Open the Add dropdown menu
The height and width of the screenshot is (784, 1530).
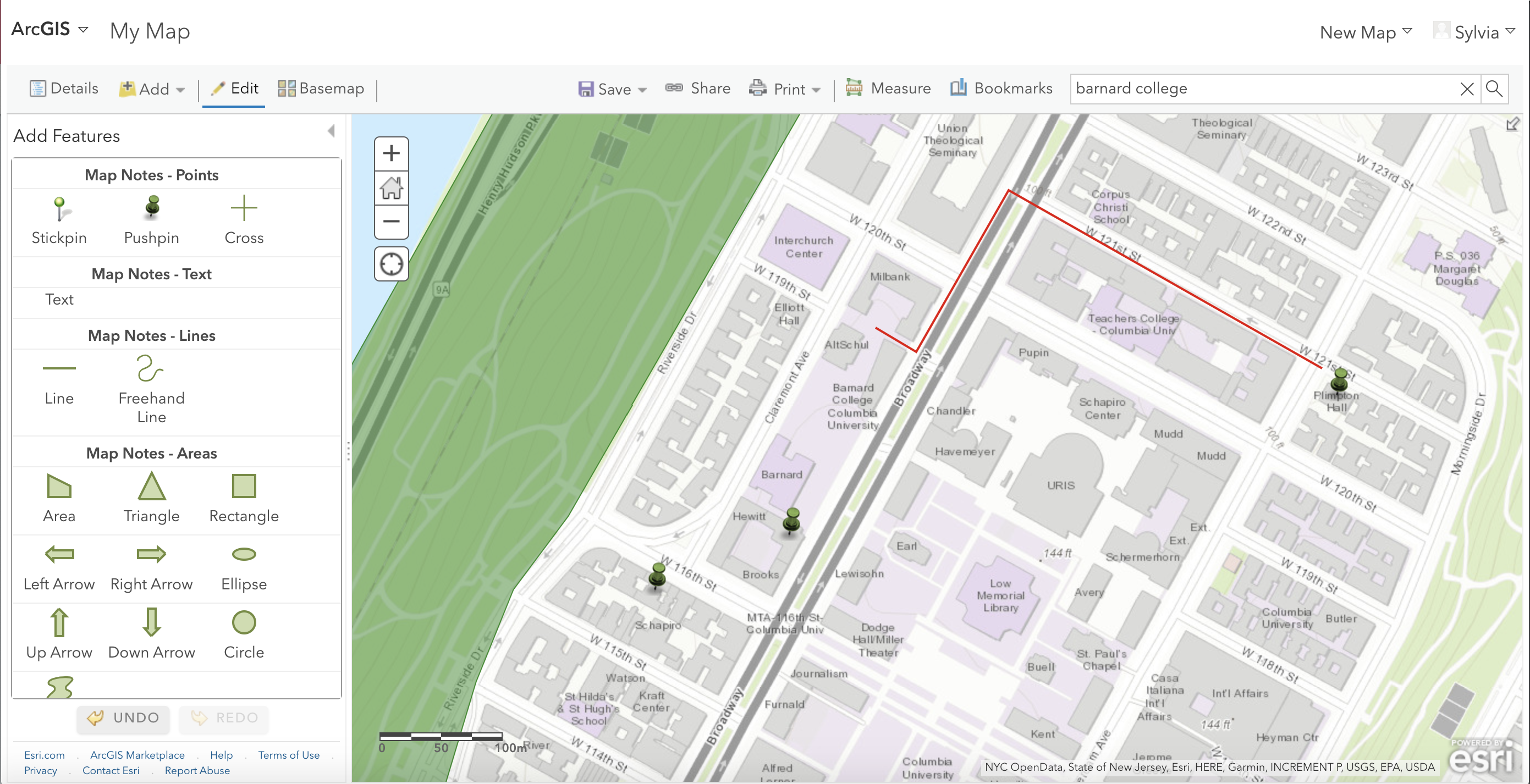(151, 89)
